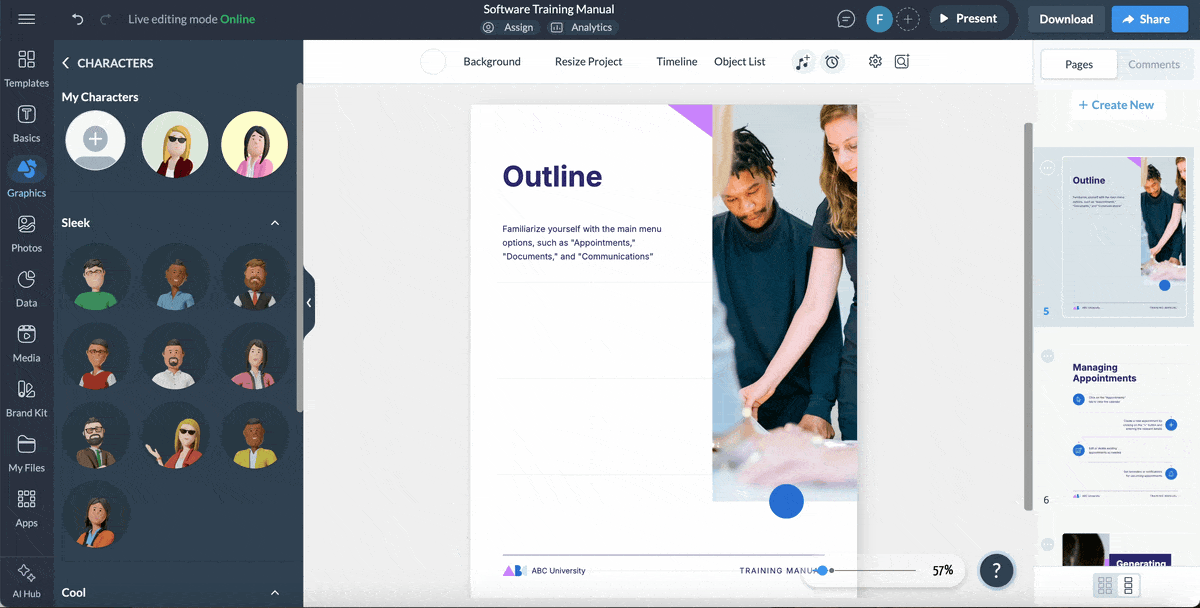Go back with the Characters panel arrow
This screenshot has height=608, width=1200.
click(x=65, y=62)
